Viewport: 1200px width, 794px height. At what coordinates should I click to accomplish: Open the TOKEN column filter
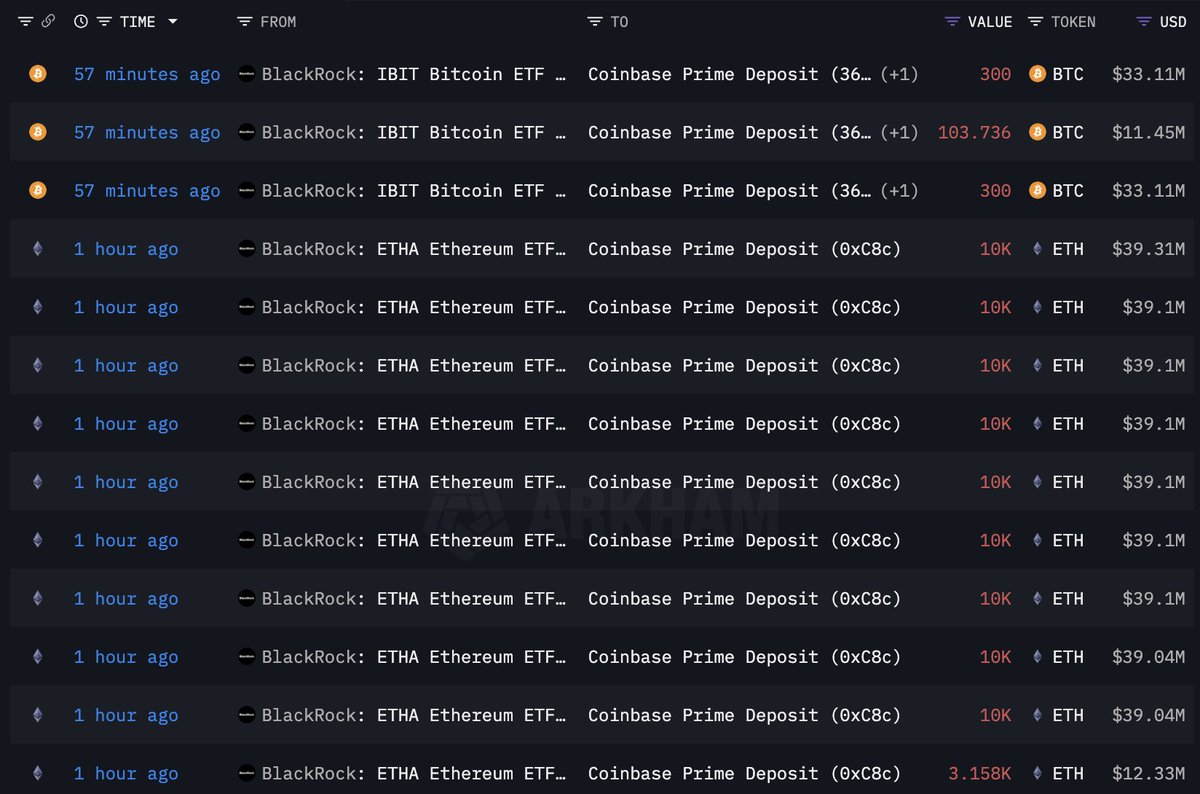pos(1036,22)
